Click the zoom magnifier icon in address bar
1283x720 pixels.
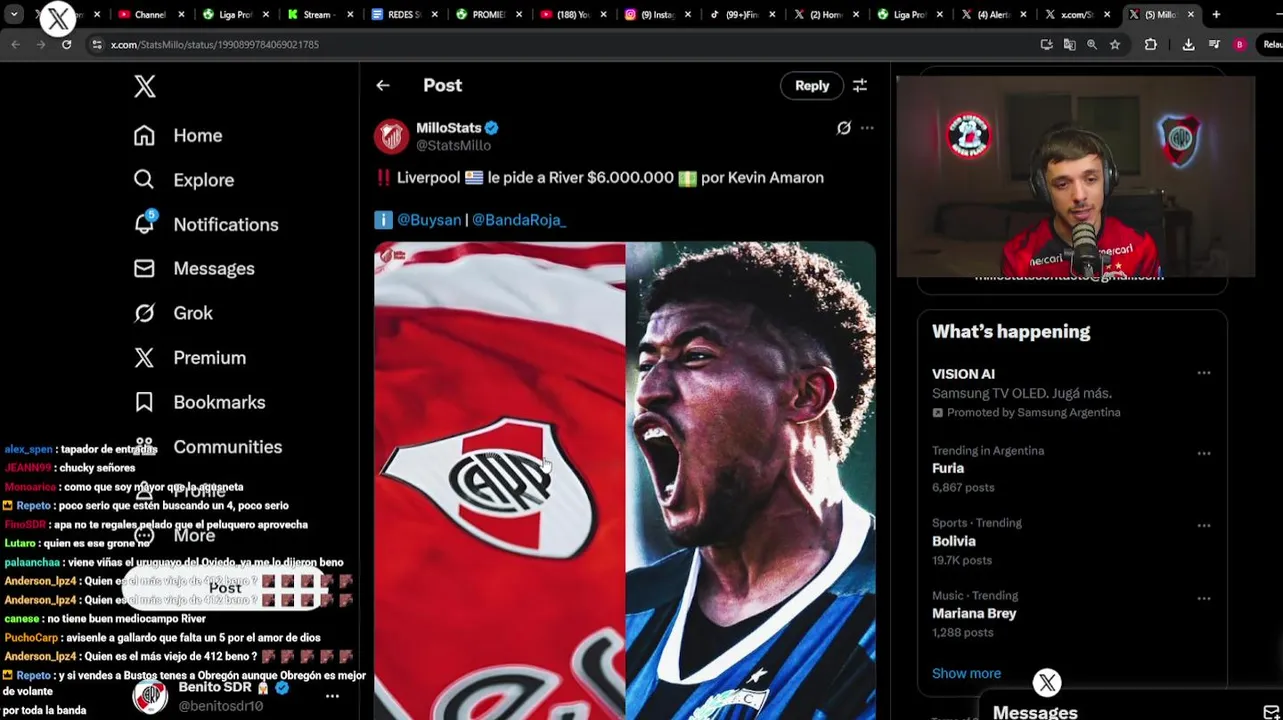[x=1092, y=44]
